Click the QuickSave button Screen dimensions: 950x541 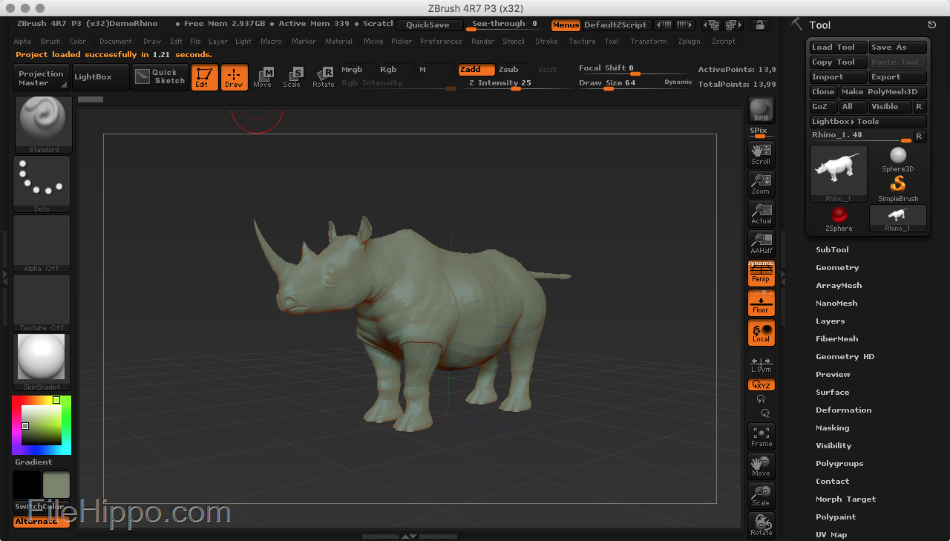pos(428,25)
